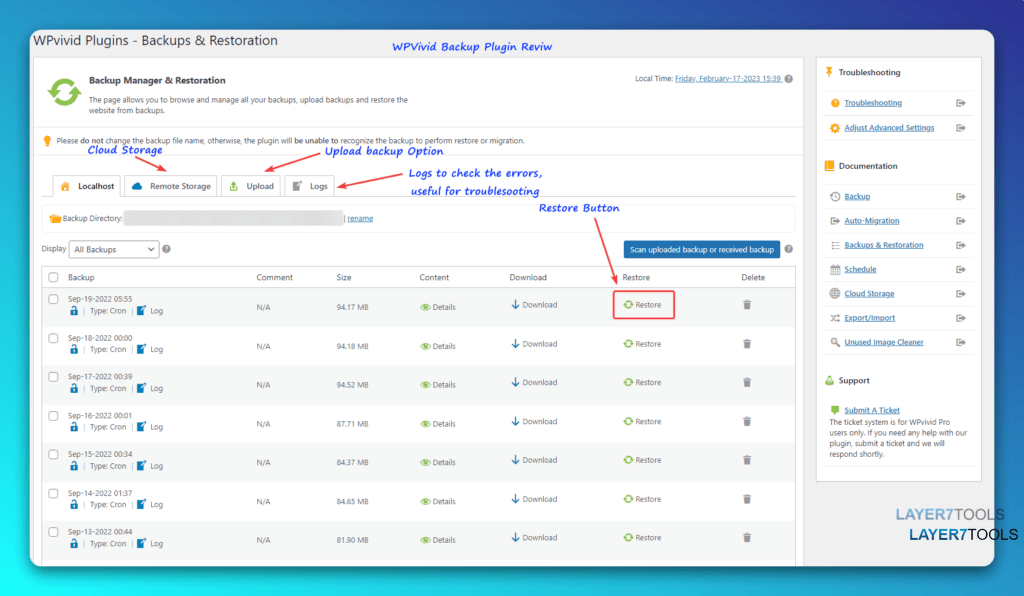Click the Log link for Sep-13-2022 00:44 backup
1024x596 pixels.
(x=157, y=544)
